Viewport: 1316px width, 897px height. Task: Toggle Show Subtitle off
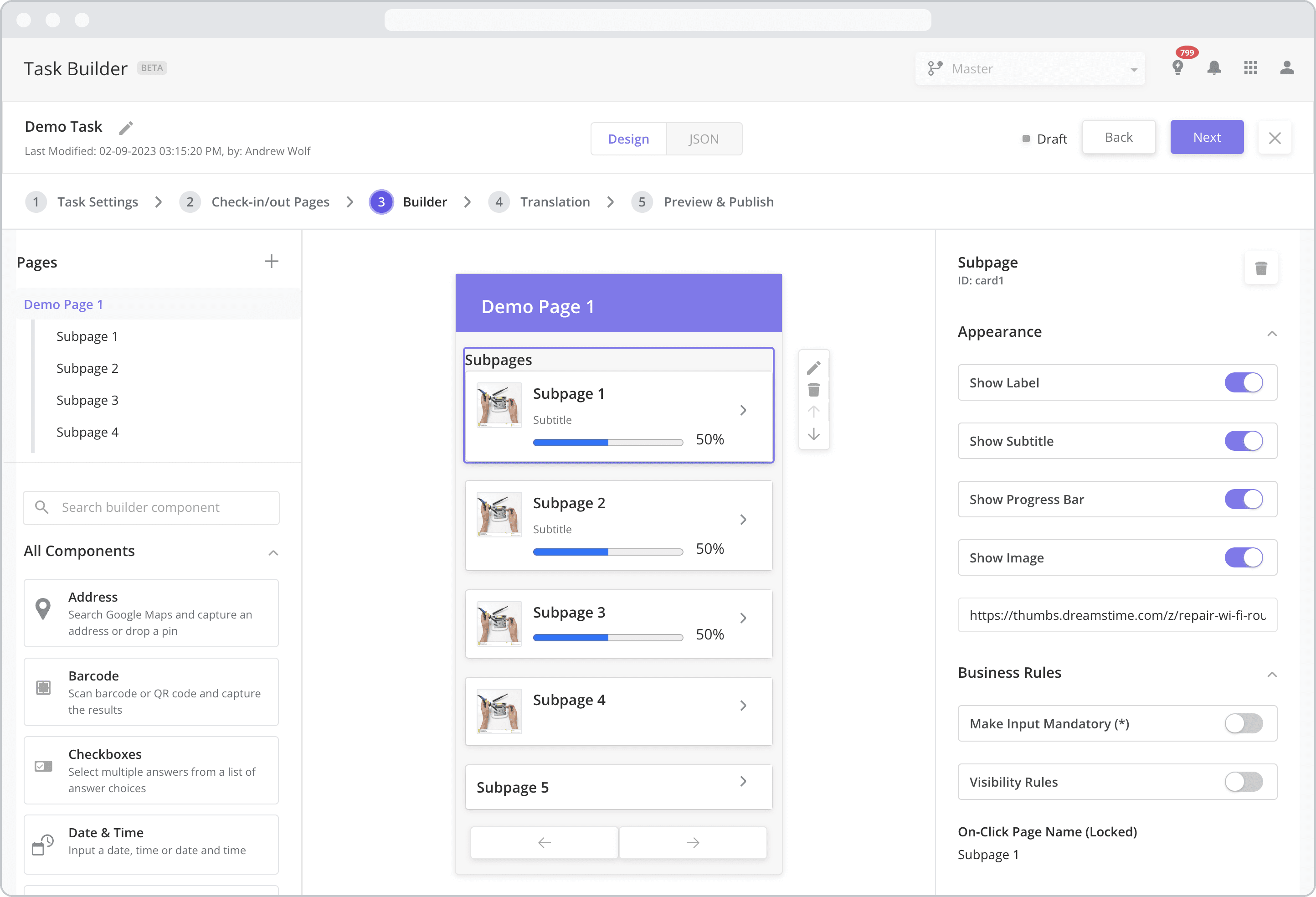[1244, 441]
